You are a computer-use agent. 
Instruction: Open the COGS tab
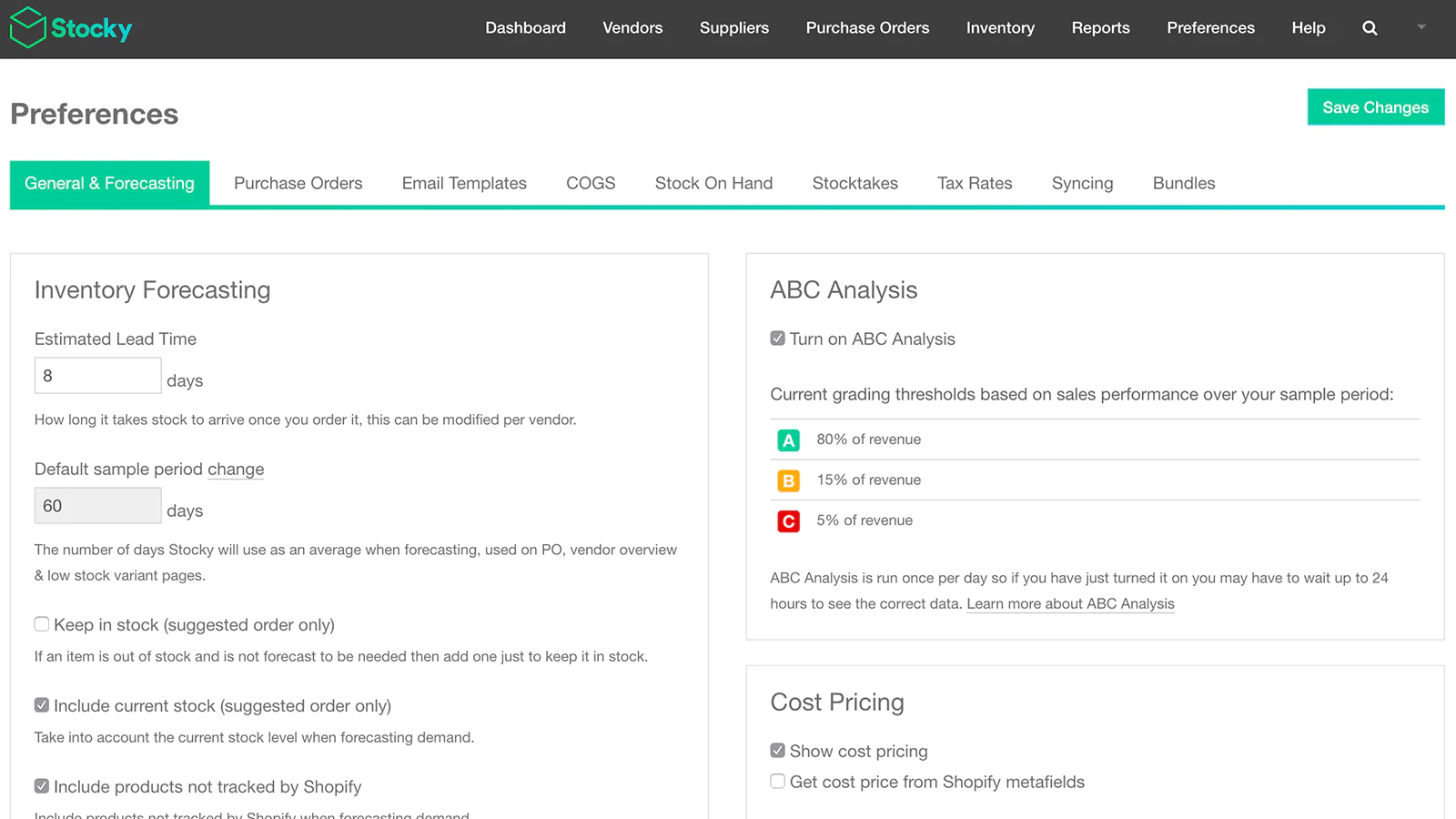[591, 184]
